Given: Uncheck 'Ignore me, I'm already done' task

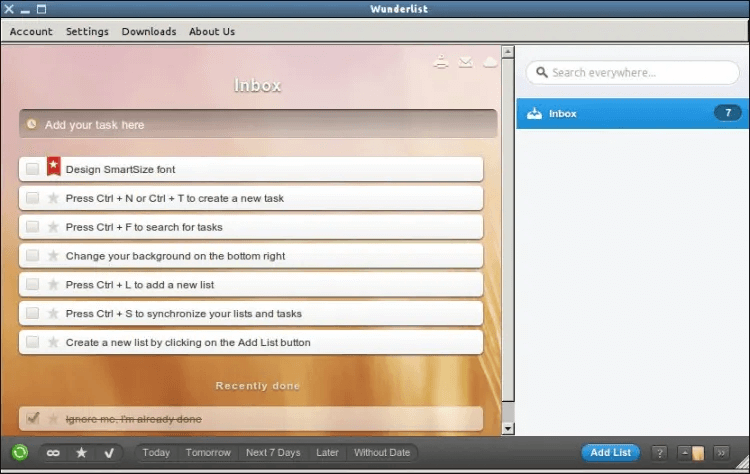Looking at the screenshot, I should click(33, 419).
